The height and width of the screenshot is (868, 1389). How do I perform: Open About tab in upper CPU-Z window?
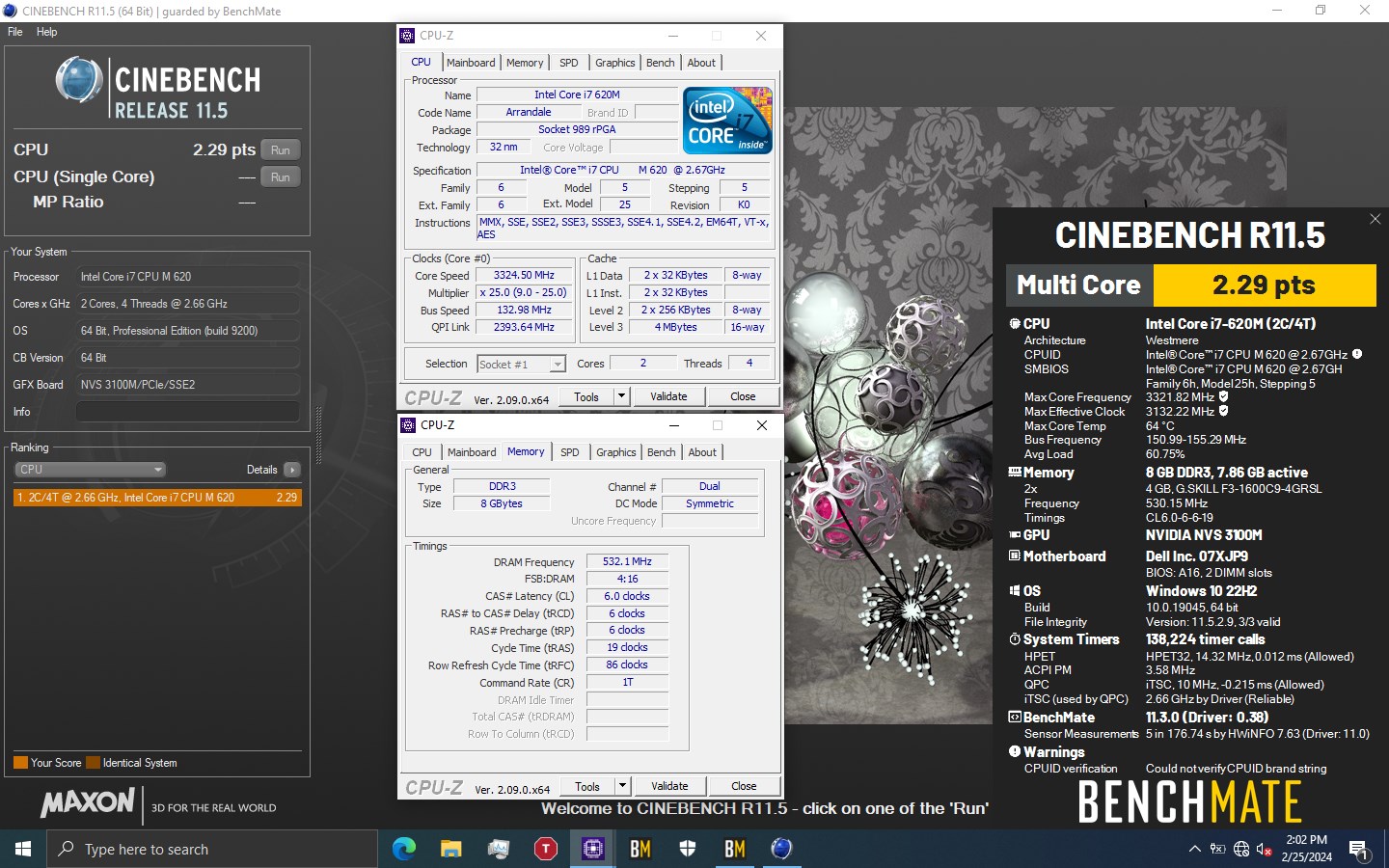pos(701,63)
